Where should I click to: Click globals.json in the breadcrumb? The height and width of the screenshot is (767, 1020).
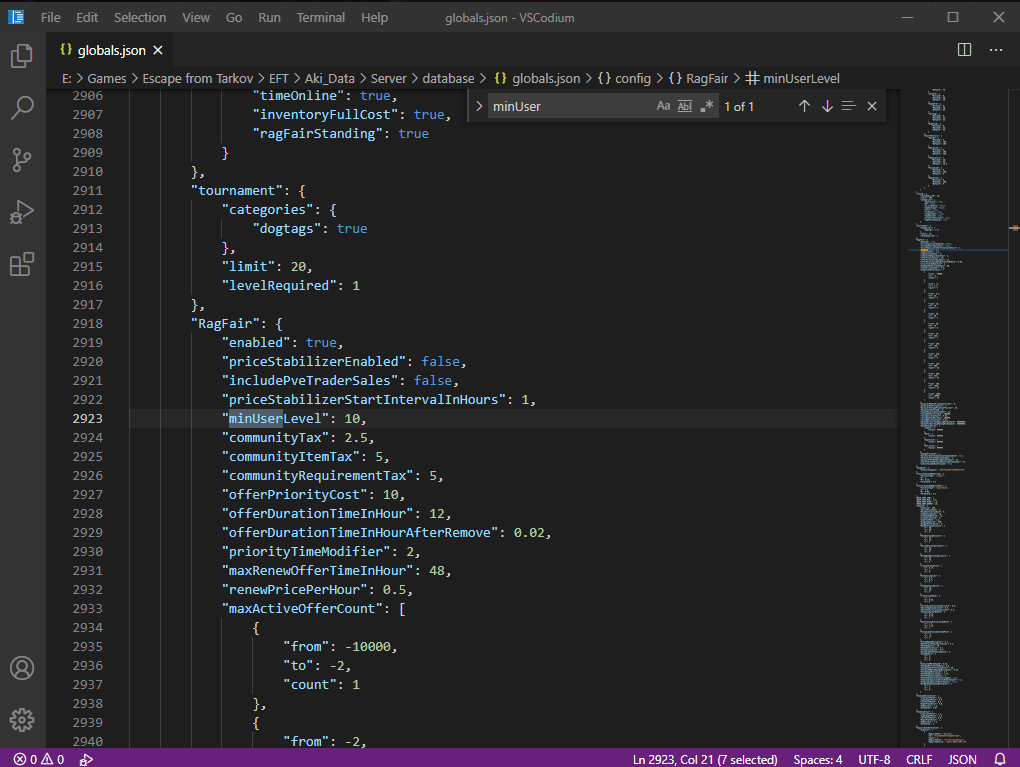[537, 79]
